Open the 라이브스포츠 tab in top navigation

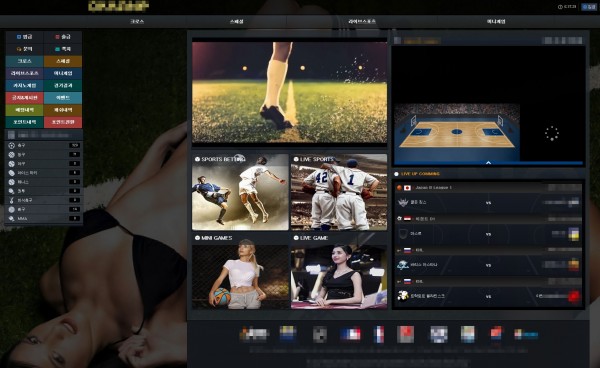pyautogui.click(x=362, y=22)
